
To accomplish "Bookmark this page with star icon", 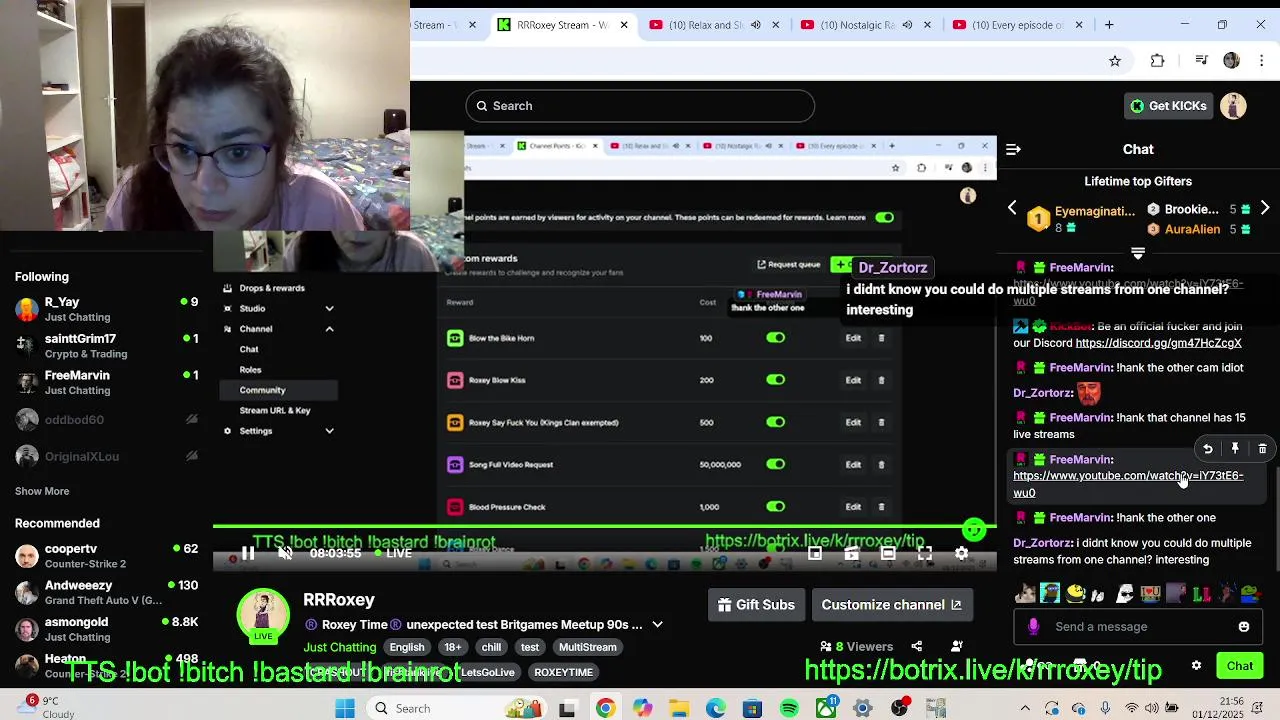I will coord(1115,61).
